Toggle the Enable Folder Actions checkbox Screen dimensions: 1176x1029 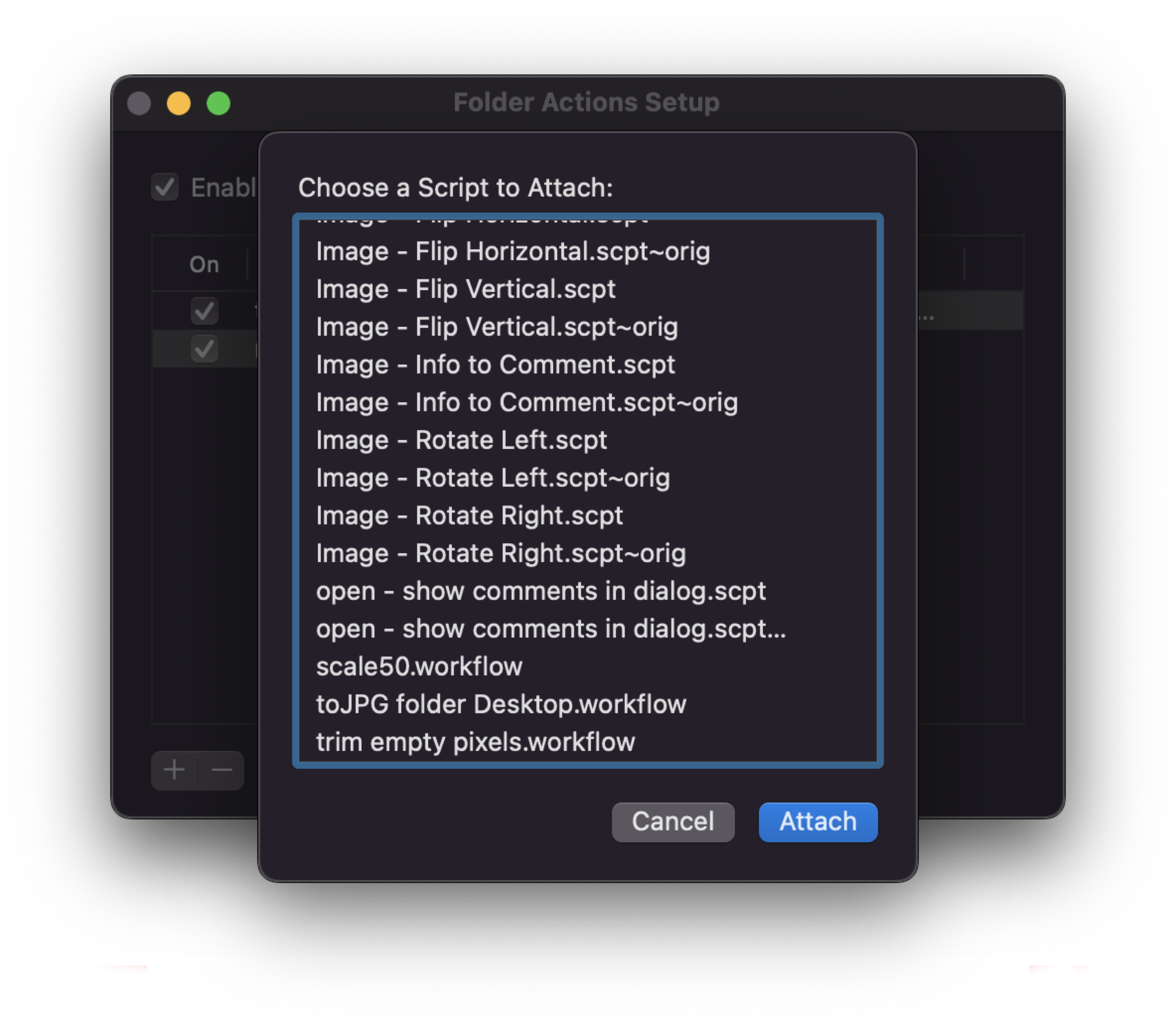click(165, 187)
